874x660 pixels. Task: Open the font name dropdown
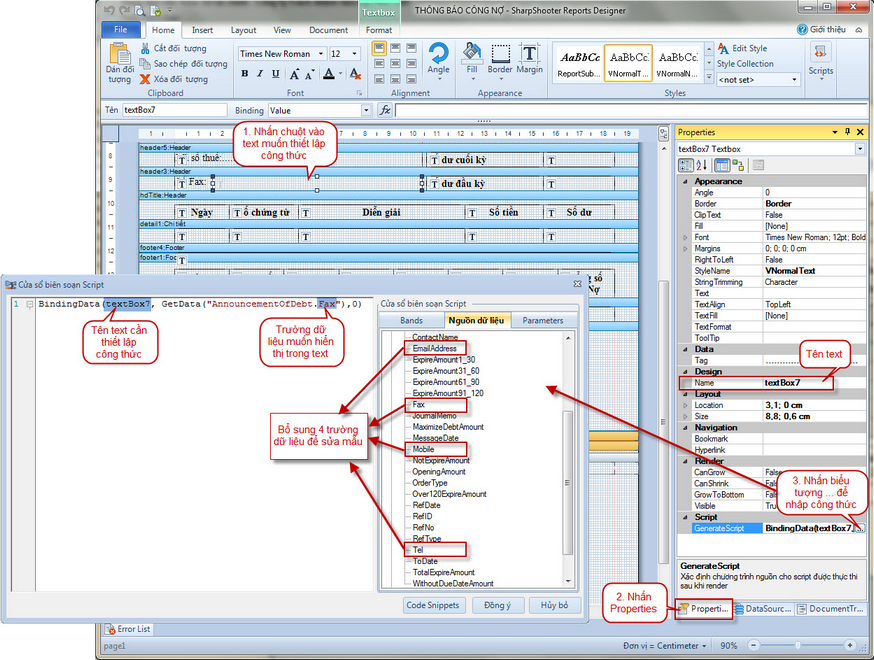click(321, 54)
